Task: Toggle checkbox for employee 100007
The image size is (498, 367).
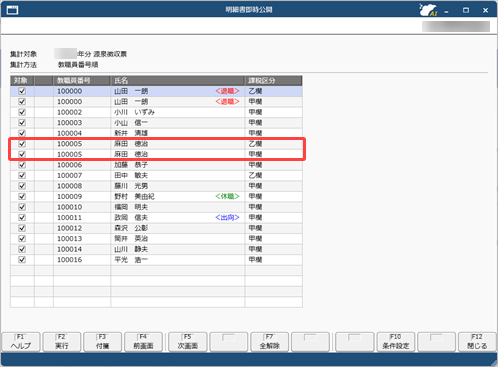Action: click(x=22, y=175)
